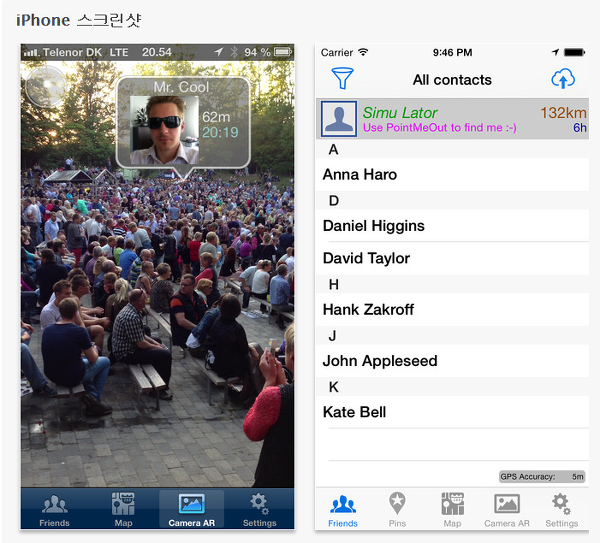Switch to Friends tab in contacts screen
This screenshot has width=600, height=543.
[343, 510]
